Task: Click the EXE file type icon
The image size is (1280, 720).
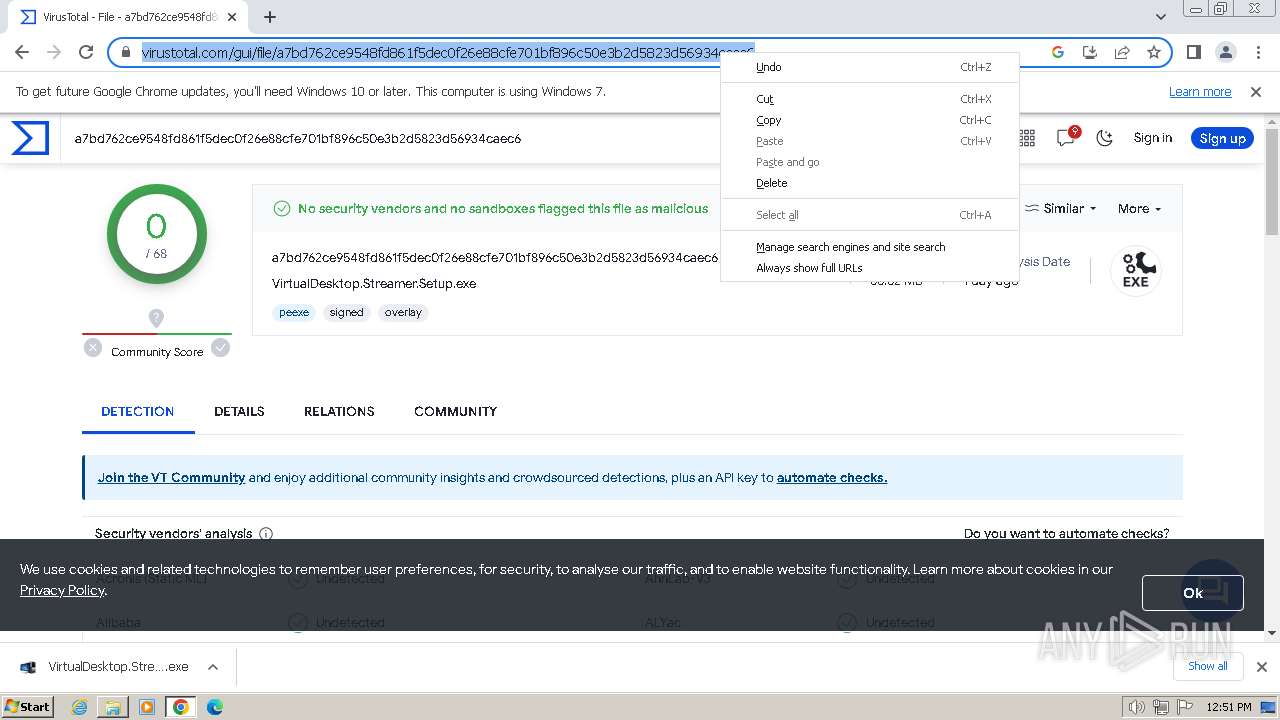Action: [x=1136, y=271]
